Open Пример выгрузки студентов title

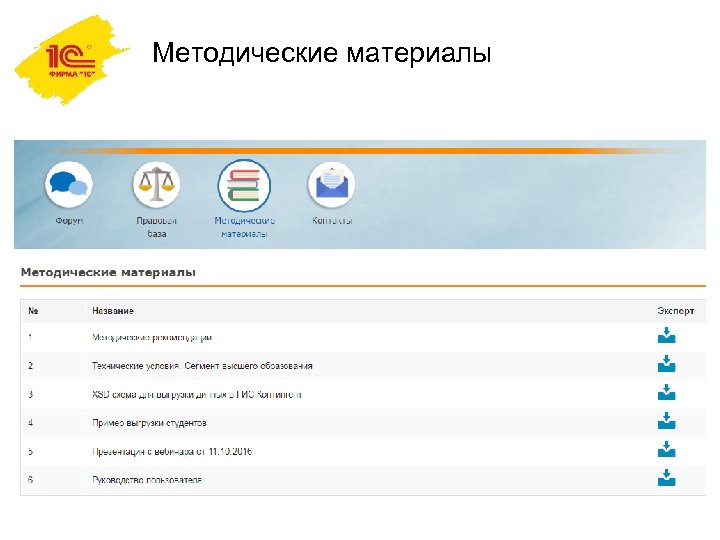[x=149, y=423]
